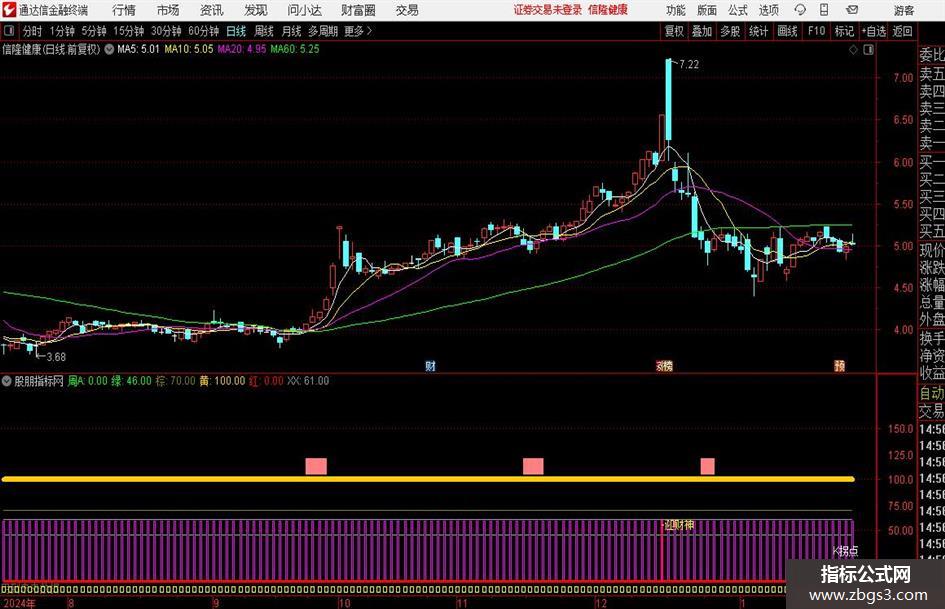Open the 选项 menu

coord(768,10)
